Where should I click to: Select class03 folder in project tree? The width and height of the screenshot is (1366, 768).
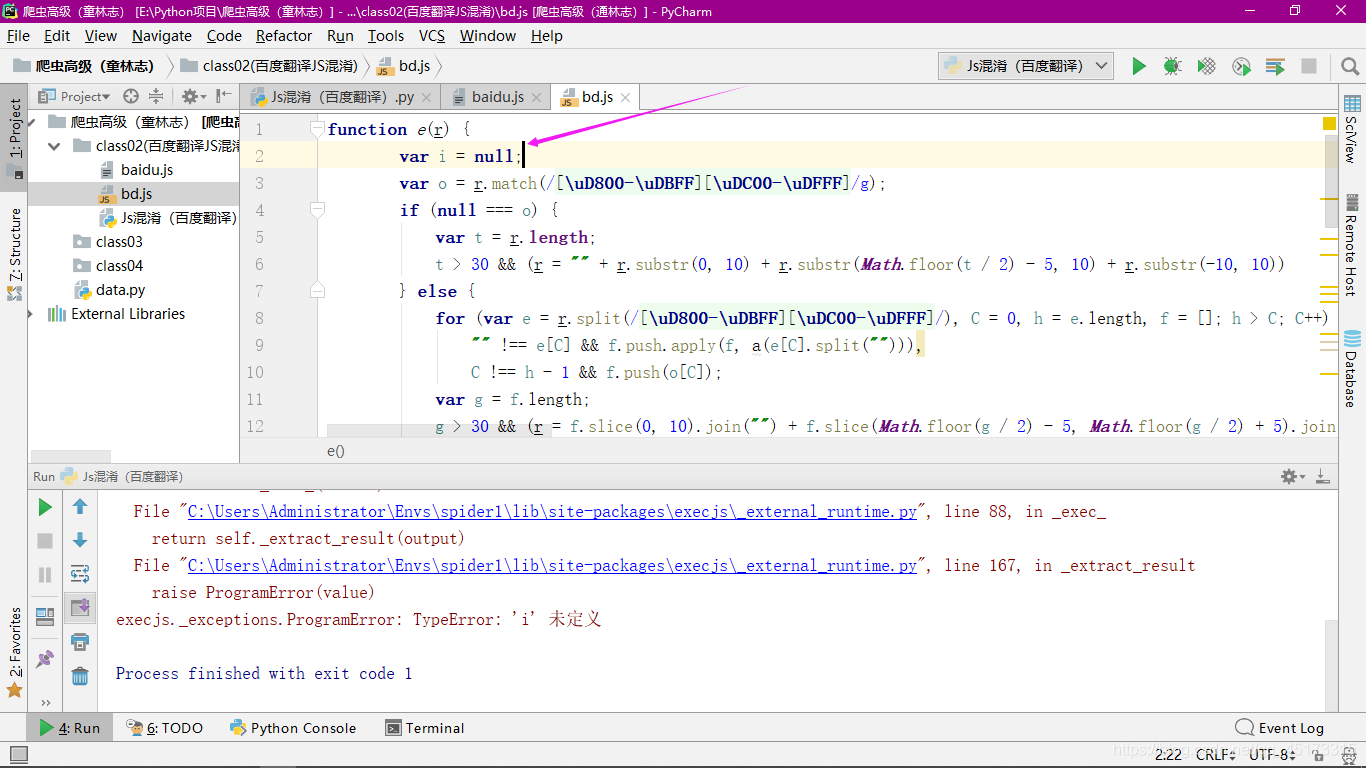(119, 242)
